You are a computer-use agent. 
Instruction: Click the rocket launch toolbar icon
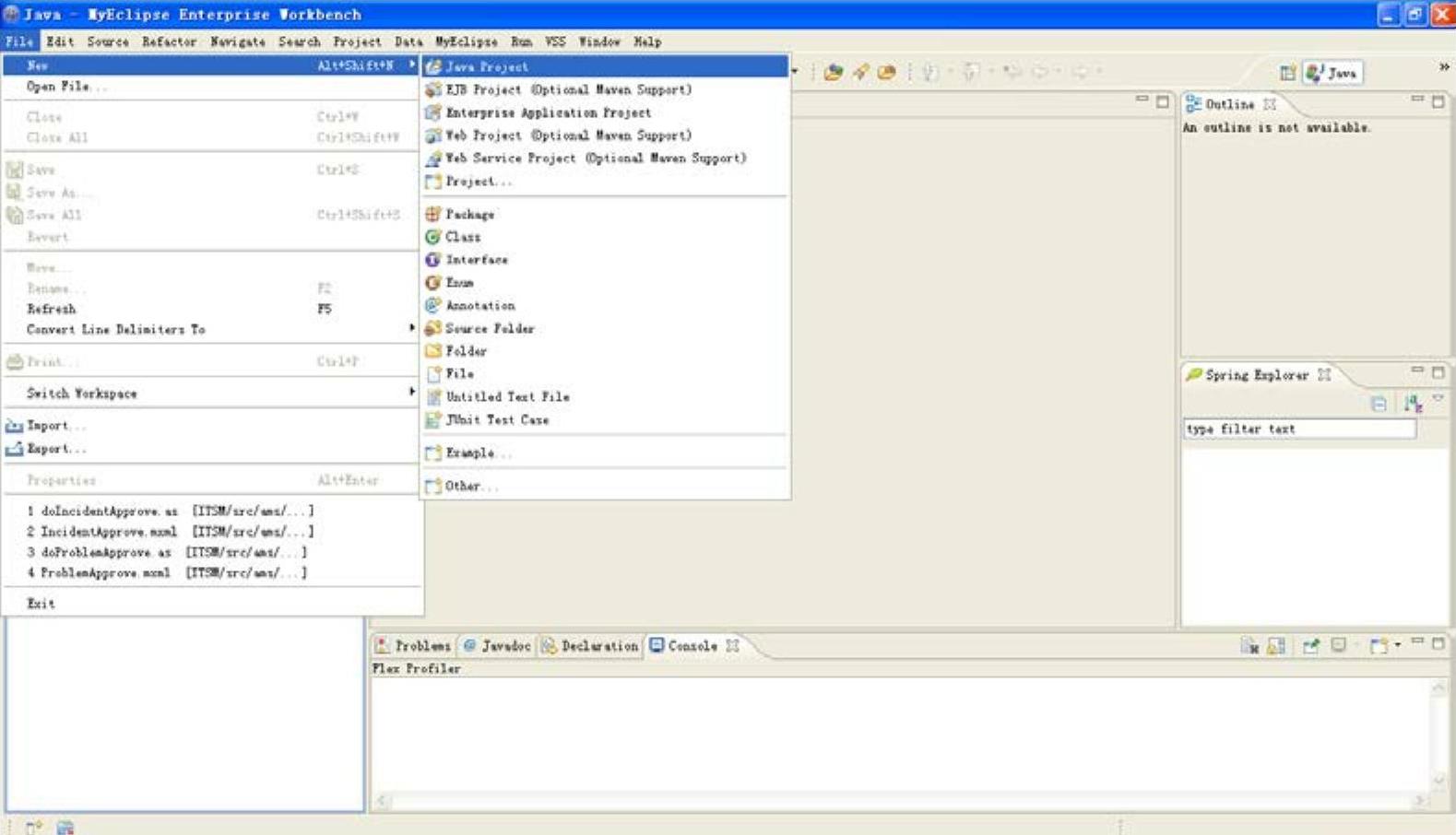pos(860,72)
